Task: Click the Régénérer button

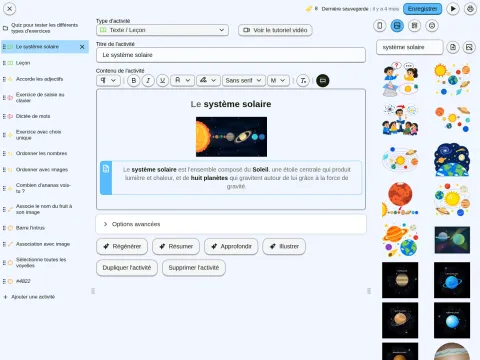Action: point(122,246)
